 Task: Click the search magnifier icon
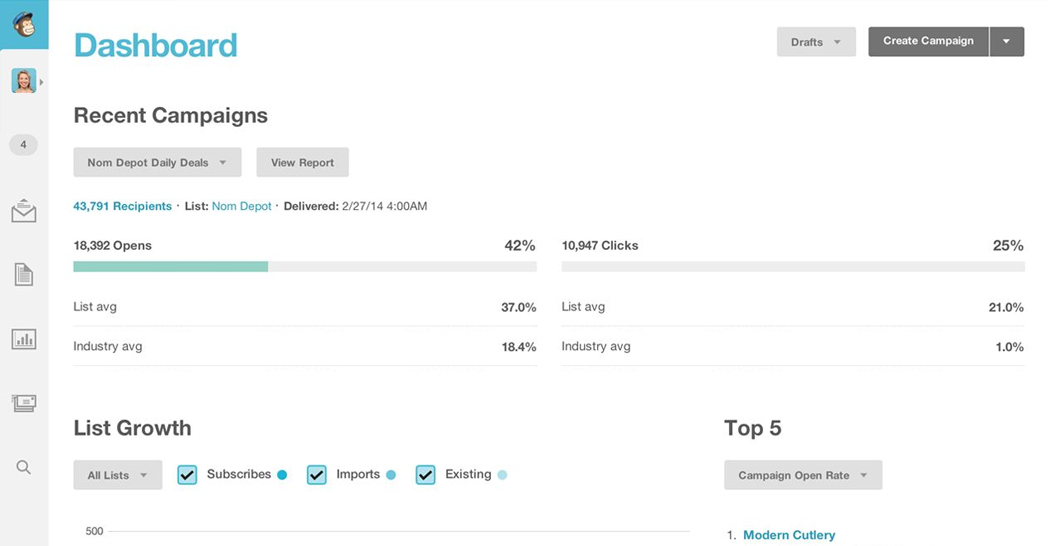point(24,467)
